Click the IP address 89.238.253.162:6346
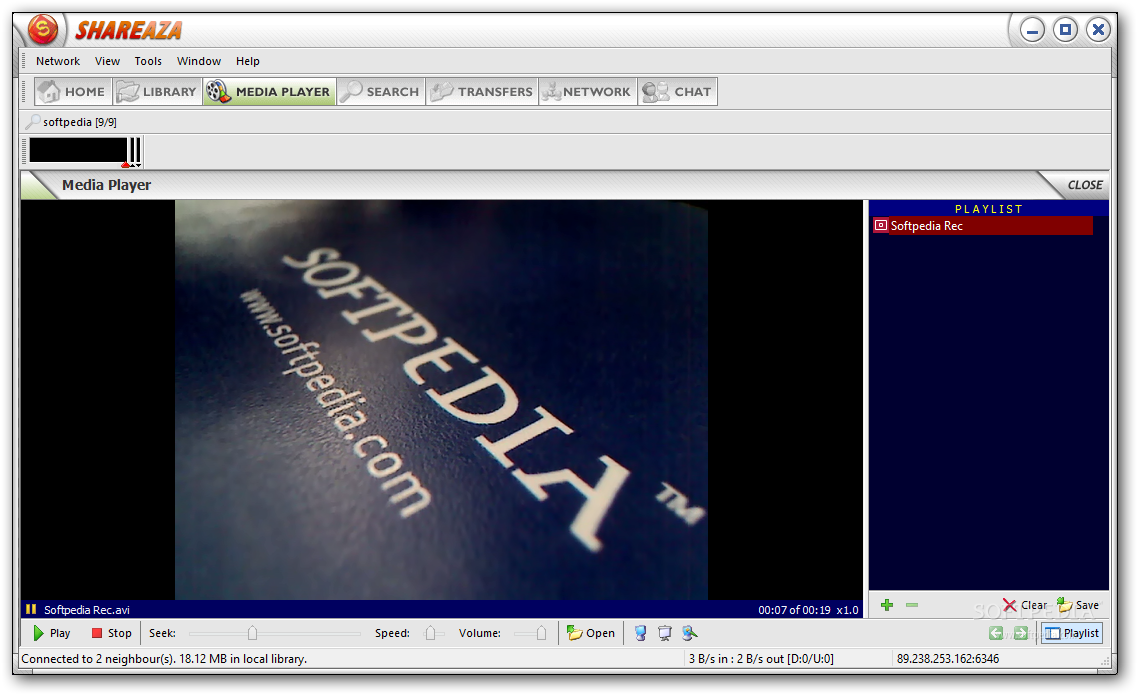Screen dimensions: 1138x695 click(948, 659)
